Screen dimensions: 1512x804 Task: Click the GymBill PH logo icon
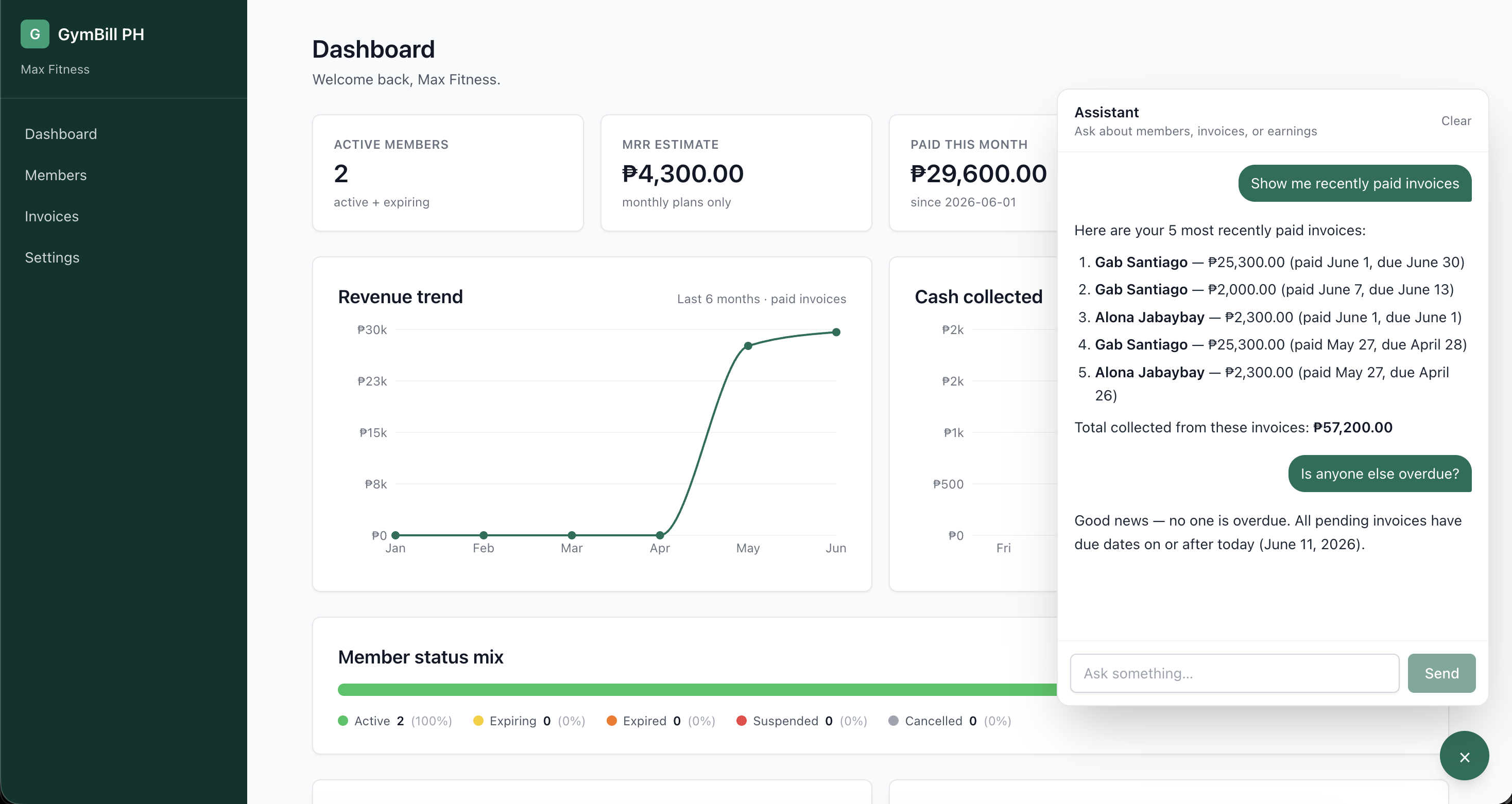tap(35, 34)
